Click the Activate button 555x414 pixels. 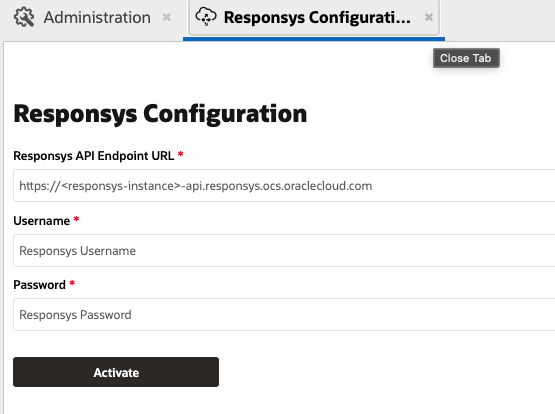pyautogui.click(x=116, y=372)
